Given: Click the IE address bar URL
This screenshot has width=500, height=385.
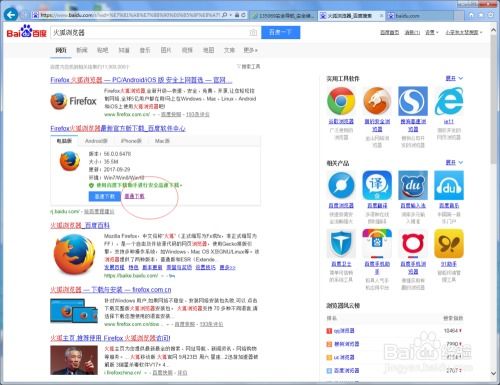Looking at the screenshot, I should click(130, 15).
